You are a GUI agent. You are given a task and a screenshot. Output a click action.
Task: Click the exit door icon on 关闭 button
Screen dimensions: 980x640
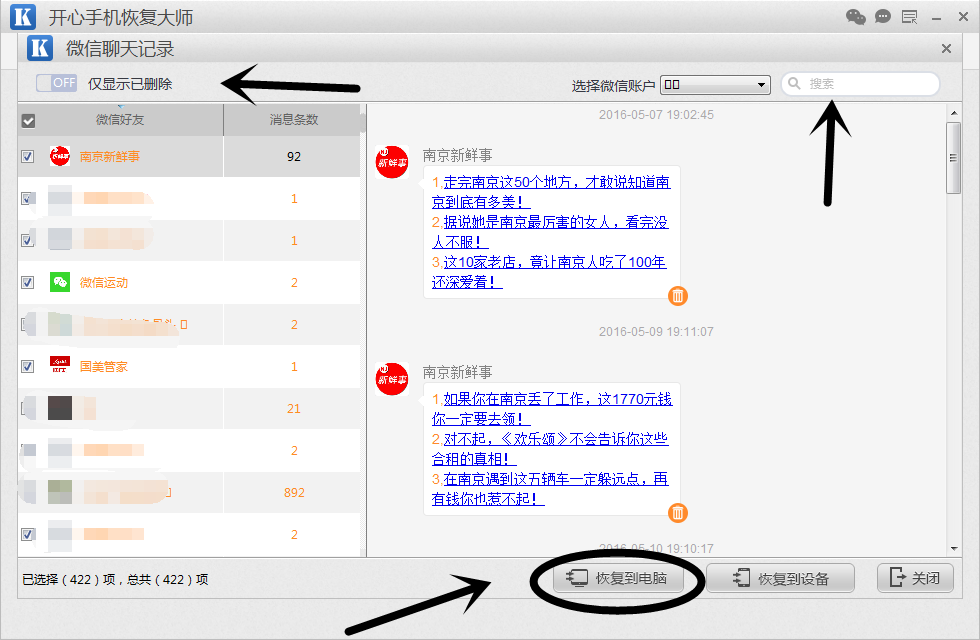(x=897, y=578)
